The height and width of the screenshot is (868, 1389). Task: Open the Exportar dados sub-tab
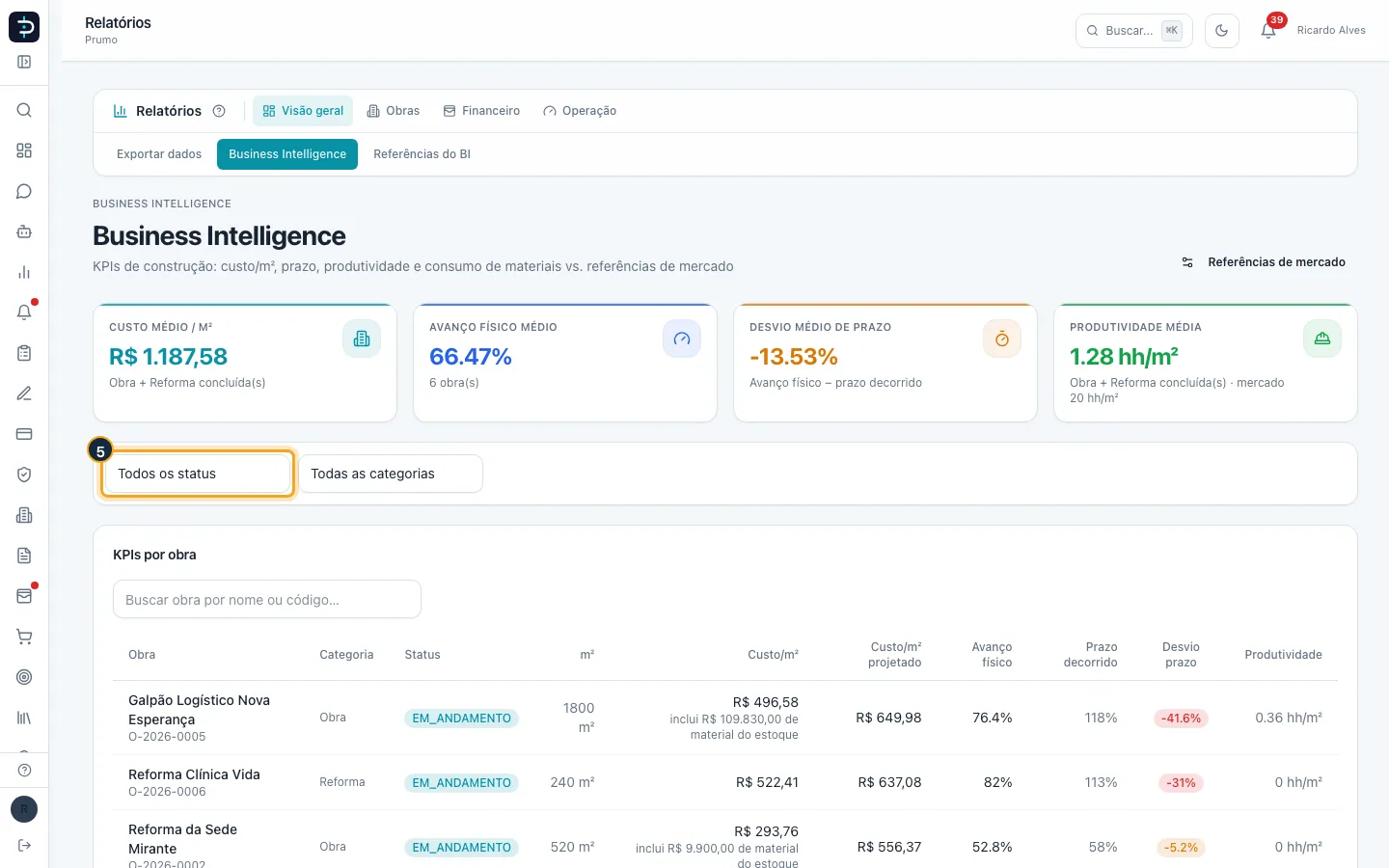159,154
